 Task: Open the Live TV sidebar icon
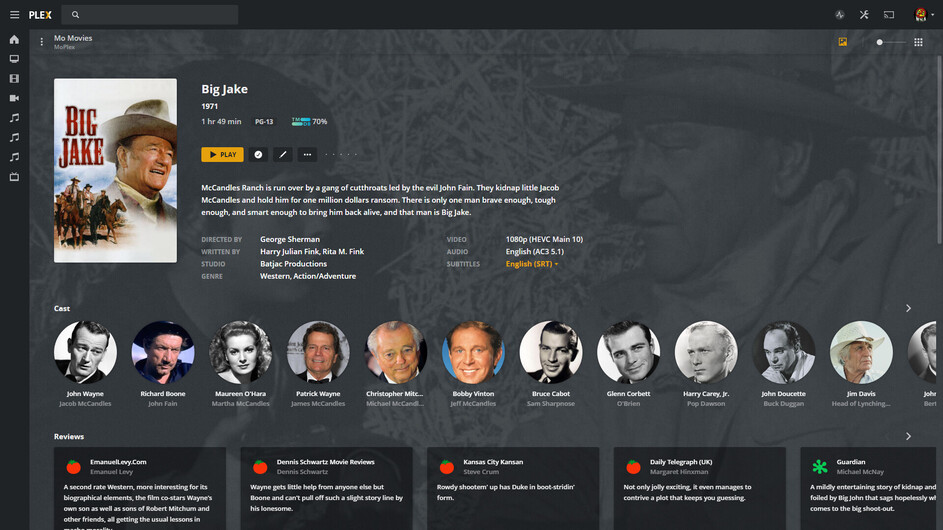(x=14, y=177)
